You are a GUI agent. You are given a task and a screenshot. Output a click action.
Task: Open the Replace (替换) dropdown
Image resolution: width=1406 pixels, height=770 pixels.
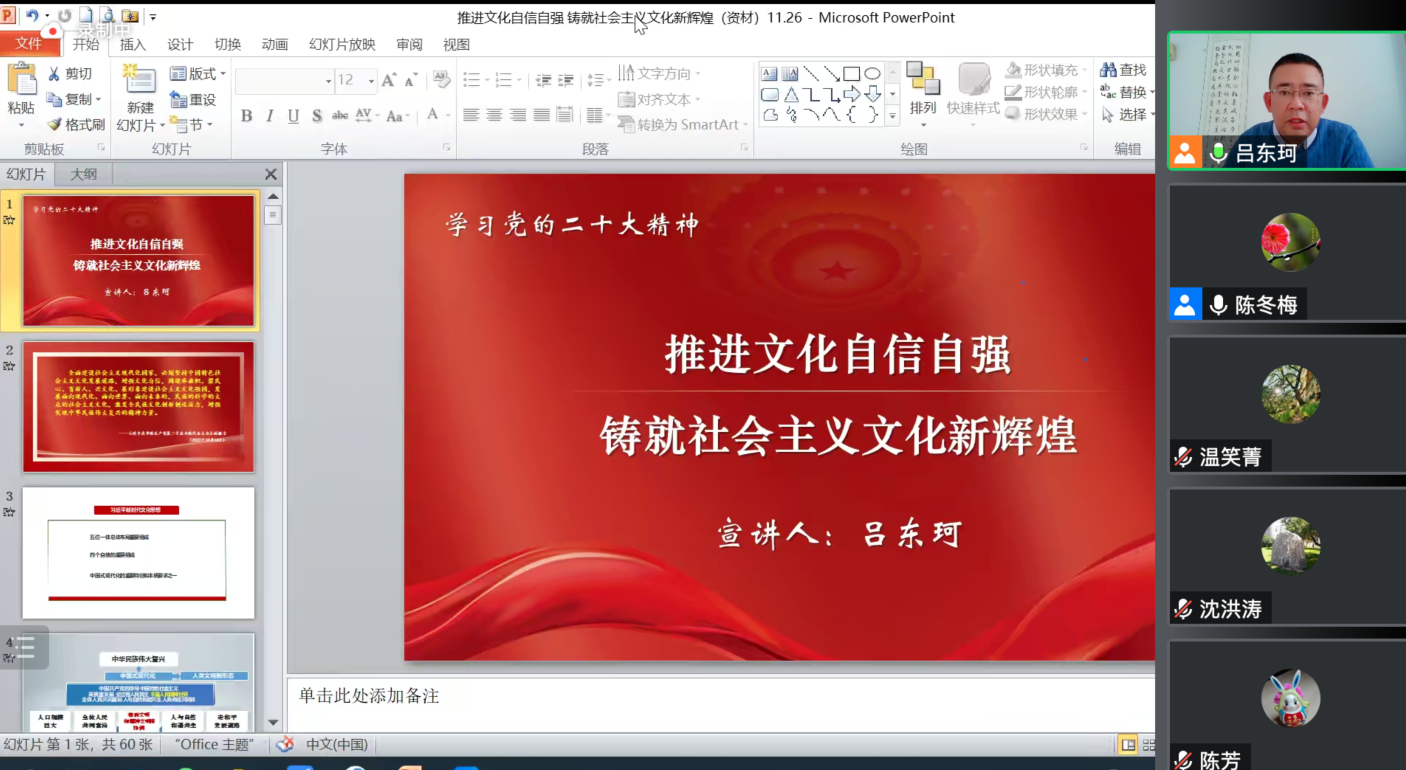tap(1127, 92)
